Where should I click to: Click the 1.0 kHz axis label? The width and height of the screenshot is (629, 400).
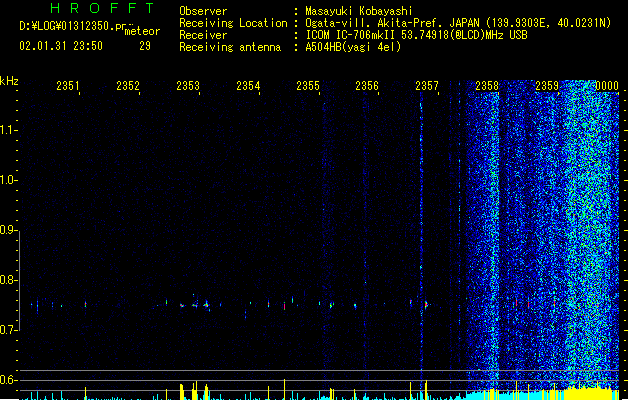8,180
